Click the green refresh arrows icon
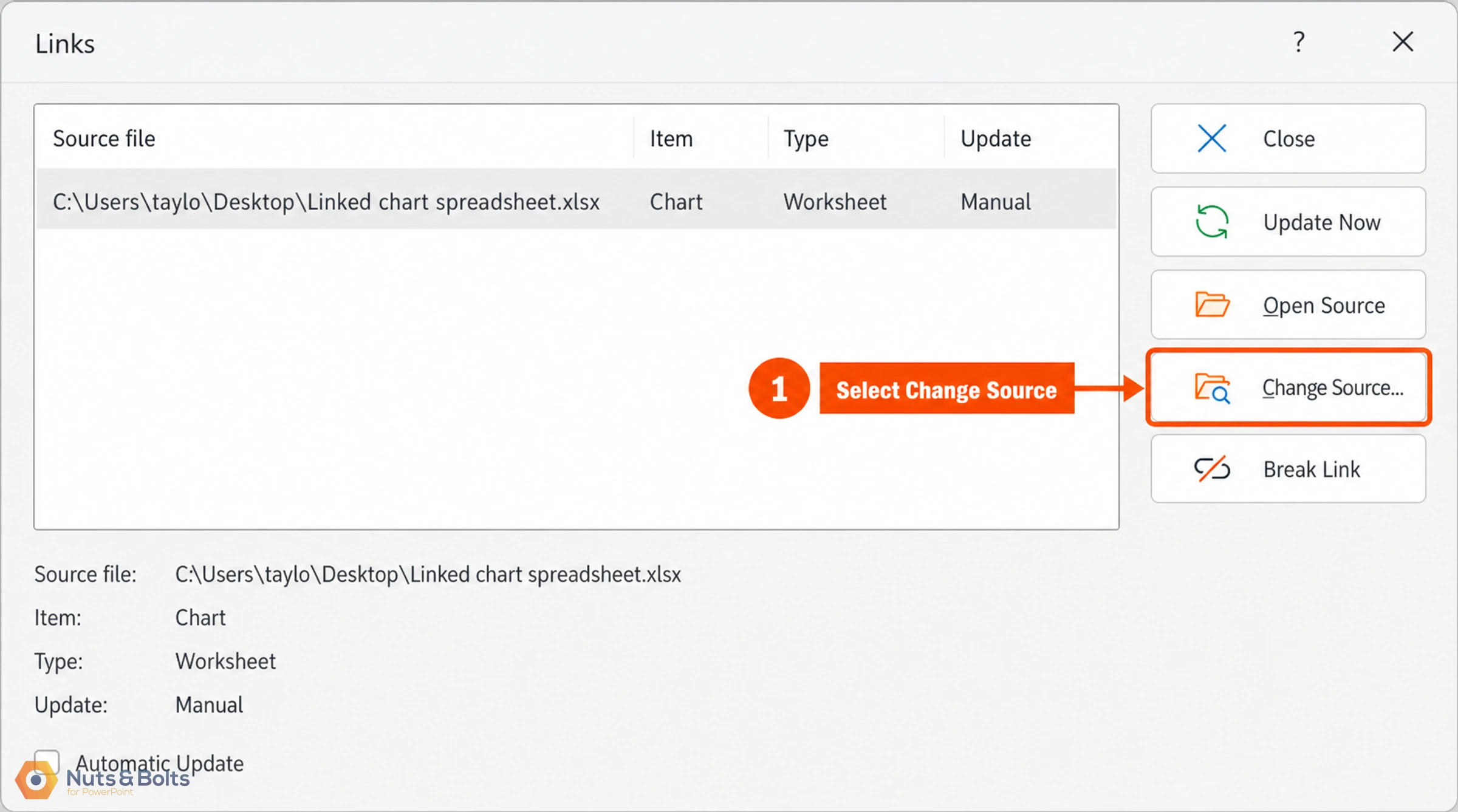This screenshot has height=812, width=1458. pyautogui.click(x=1212, y=222)
